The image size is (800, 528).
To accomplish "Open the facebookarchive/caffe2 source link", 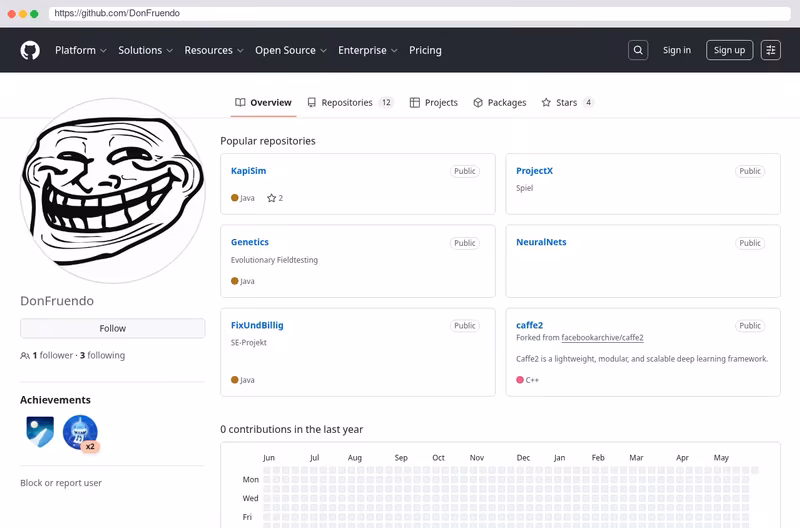I will click(x=602, y=338).
